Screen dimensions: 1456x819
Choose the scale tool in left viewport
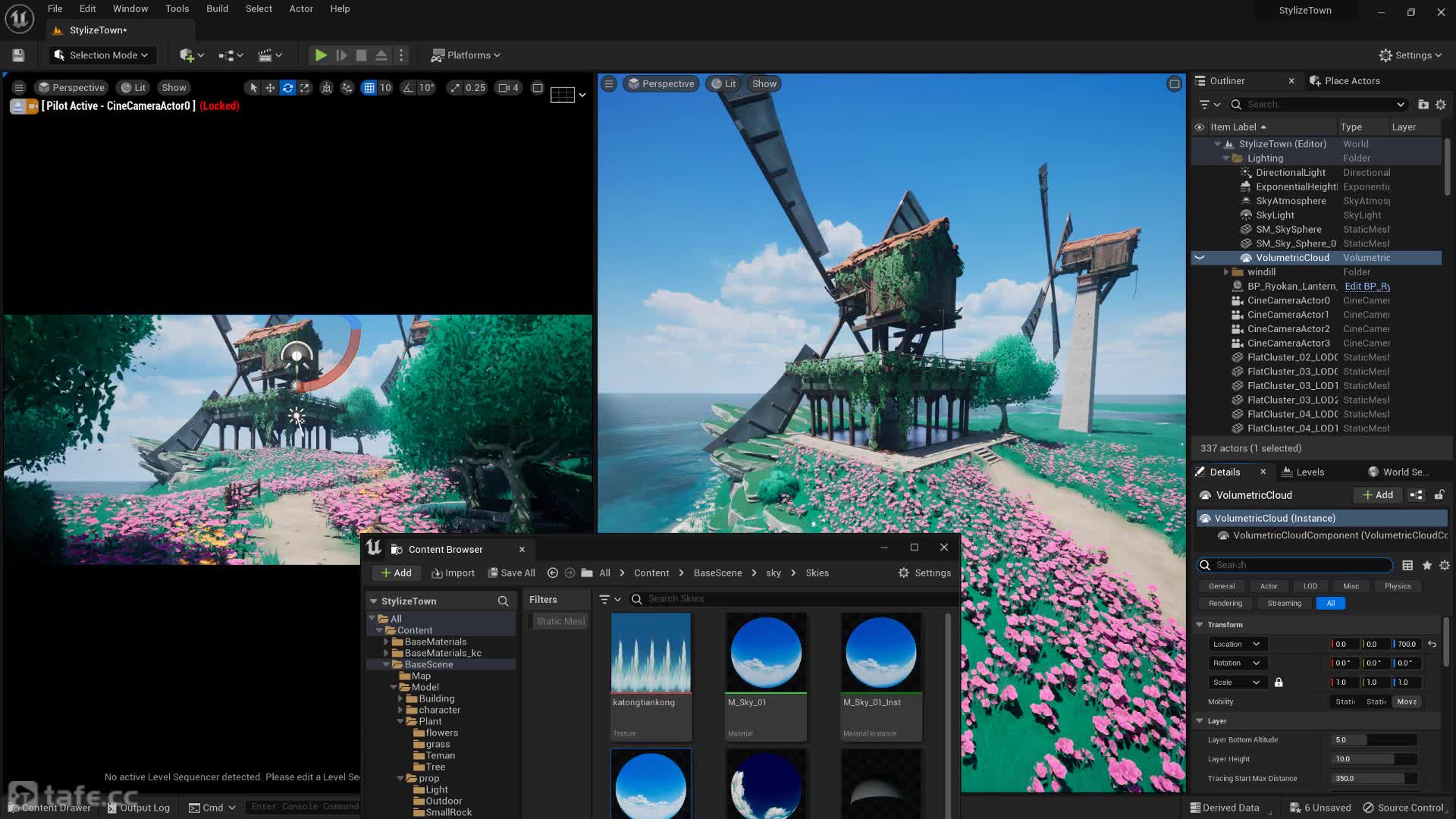pyautogui.click(x=305, y=88)
